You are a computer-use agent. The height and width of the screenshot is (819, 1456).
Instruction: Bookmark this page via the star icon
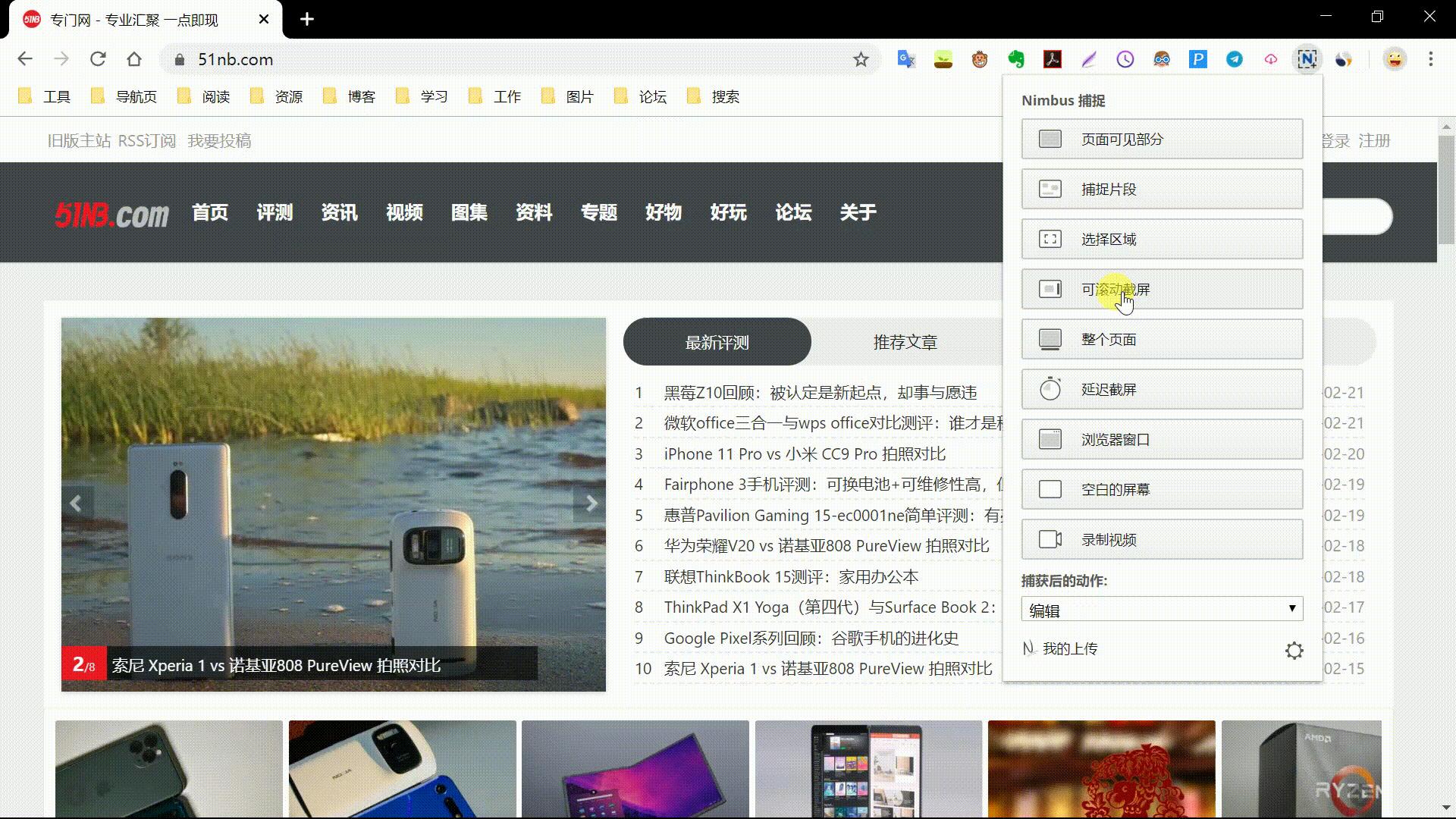[861, 58]
